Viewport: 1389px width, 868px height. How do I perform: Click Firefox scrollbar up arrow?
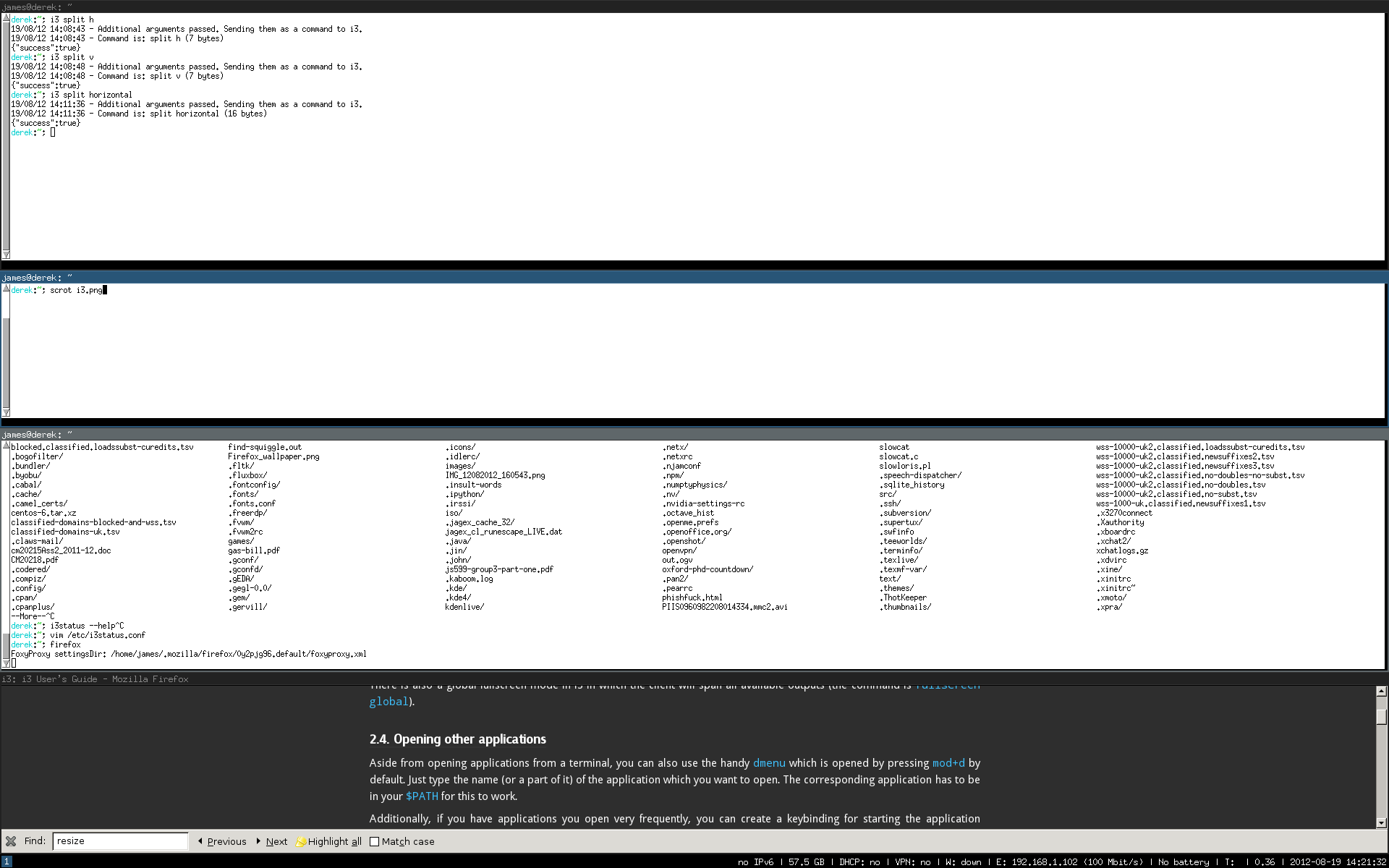pos(1381,692)
